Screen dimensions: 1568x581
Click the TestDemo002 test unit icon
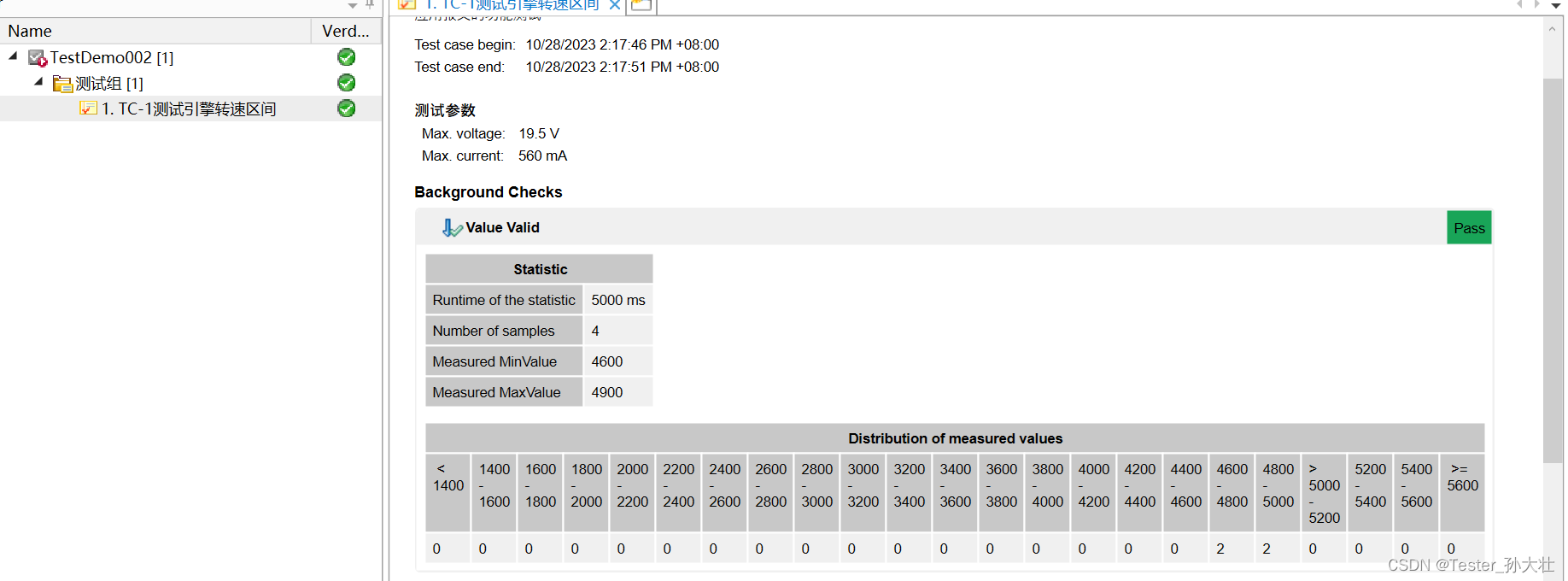coord(37,58)
